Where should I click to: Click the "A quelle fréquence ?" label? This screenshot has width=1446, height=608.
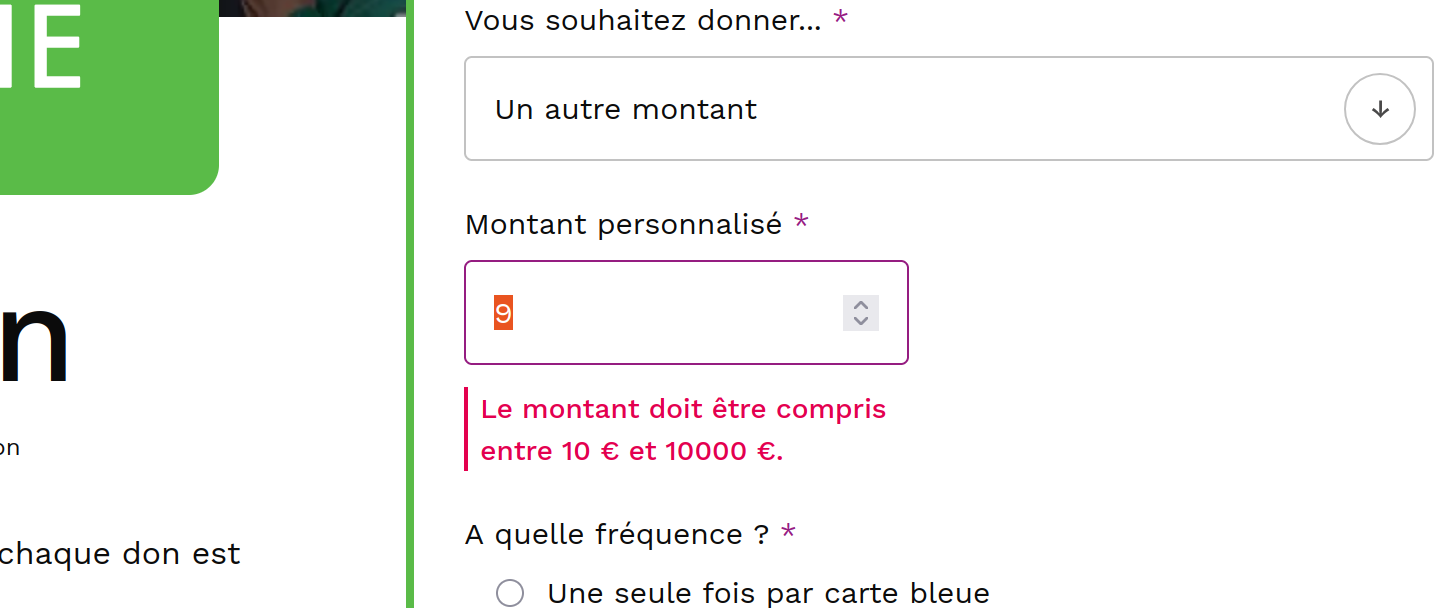pos(616,535)
